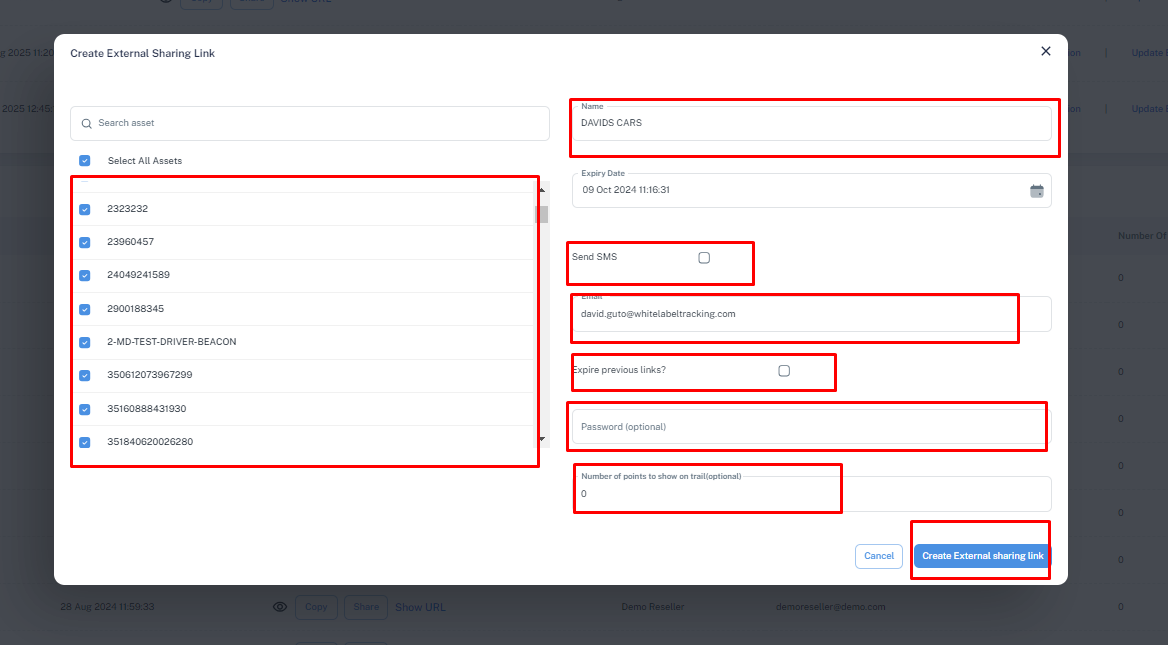Click the Email field with david.guto address
Viewport: 1168px width, 645px height.
click(812, 314)
